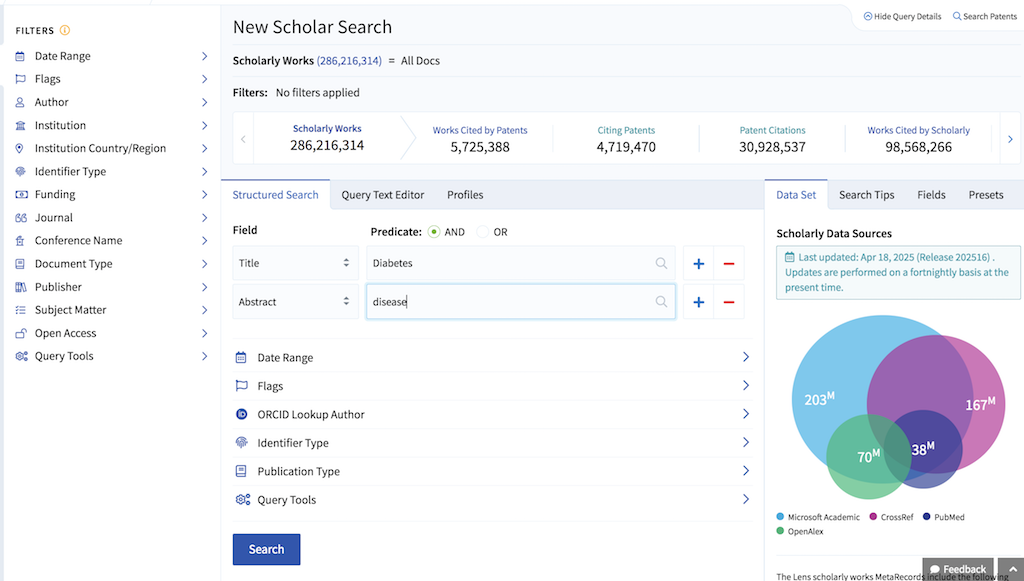Click the filters info icon

[65, 31]
